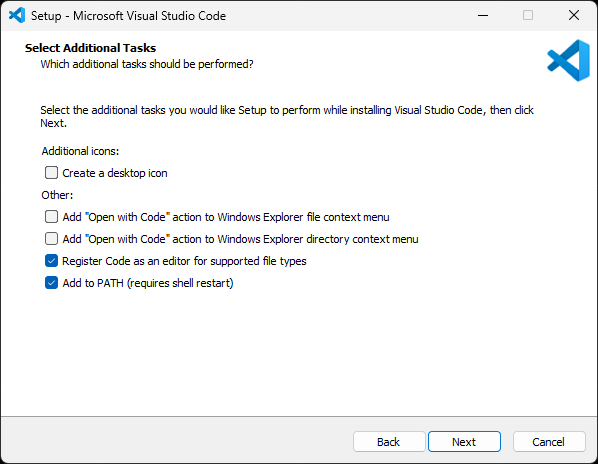
Task: Click the '(requires shell restart)' label text
Action: pos(180,283)
